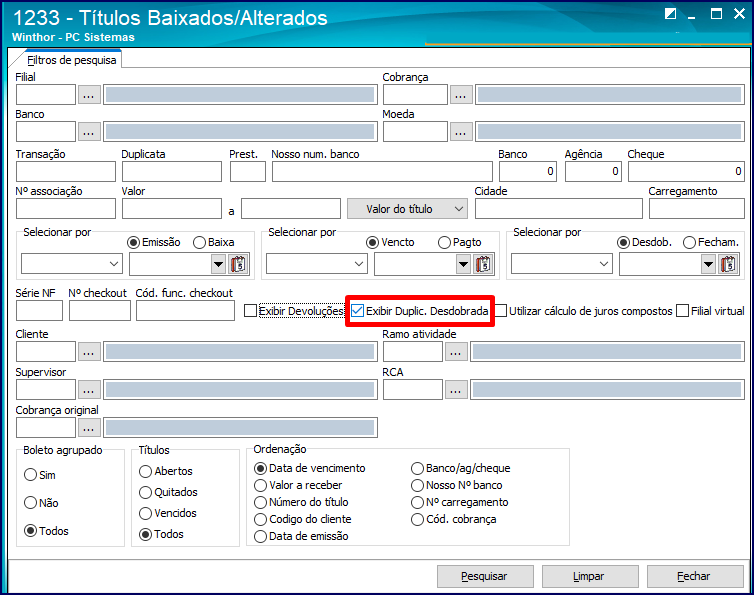
Task: Open Moeda lookup ellipsis button
Action: 461,132
